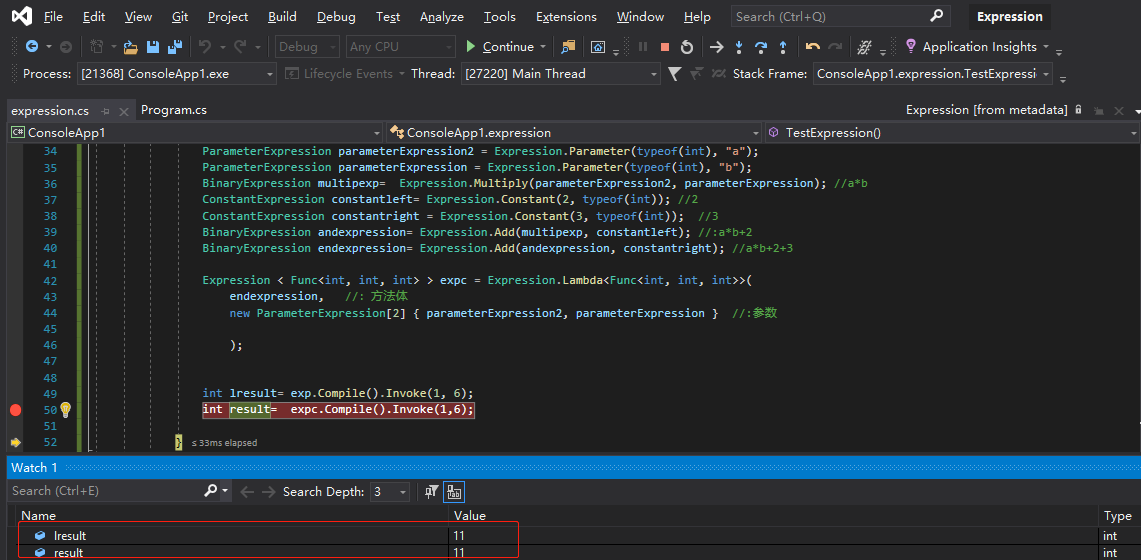1141x560 pixels.
Task: Click Show Next Statement arrow icon
Action: tap(716, 47)
